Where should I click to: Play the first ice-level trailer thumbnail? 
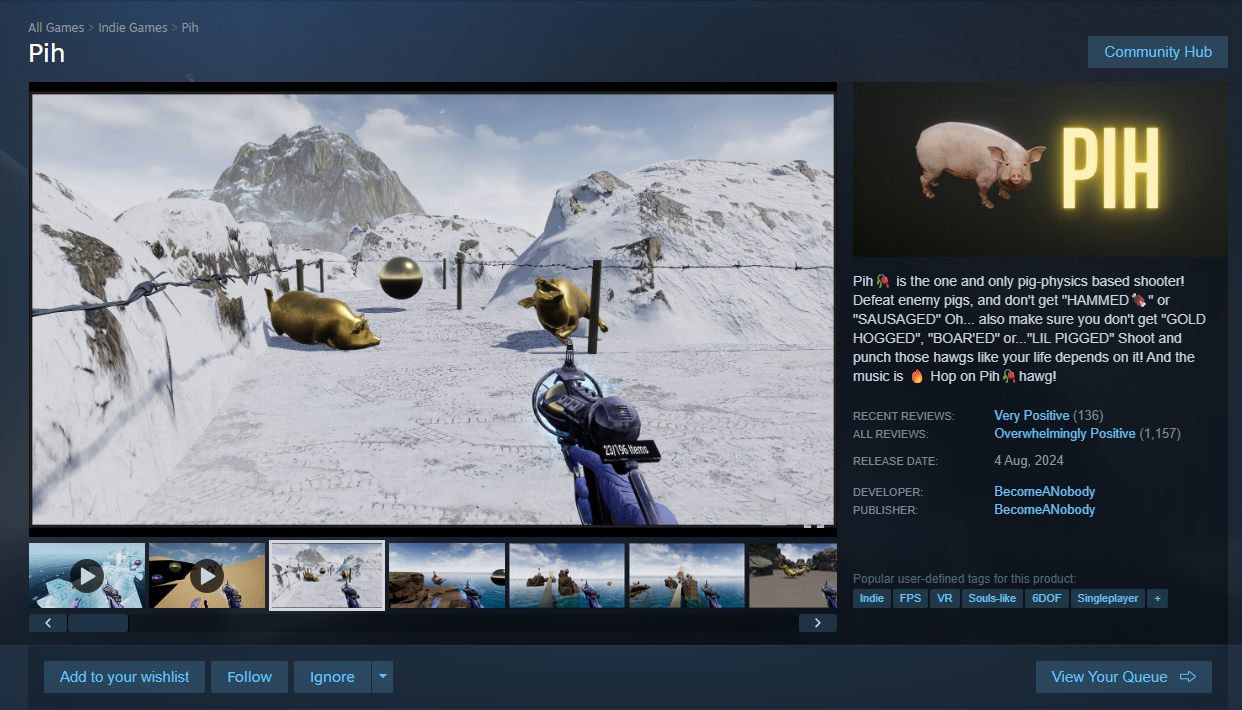click(87, 576)
